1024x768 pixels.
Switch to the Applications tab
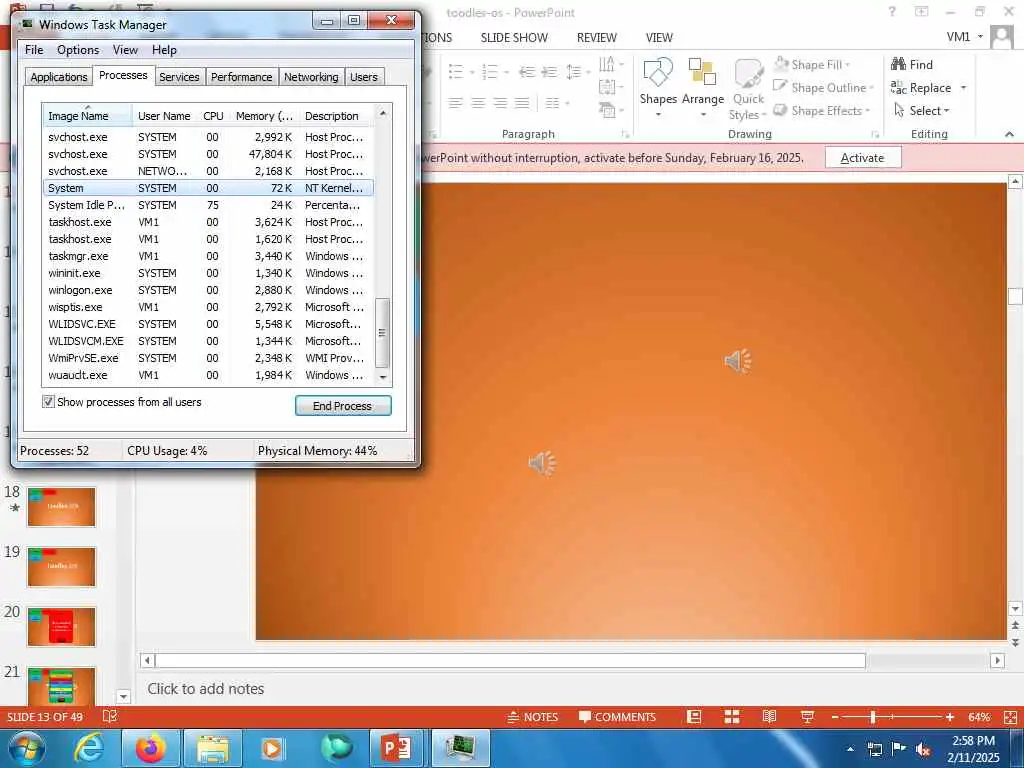[59, 77]
